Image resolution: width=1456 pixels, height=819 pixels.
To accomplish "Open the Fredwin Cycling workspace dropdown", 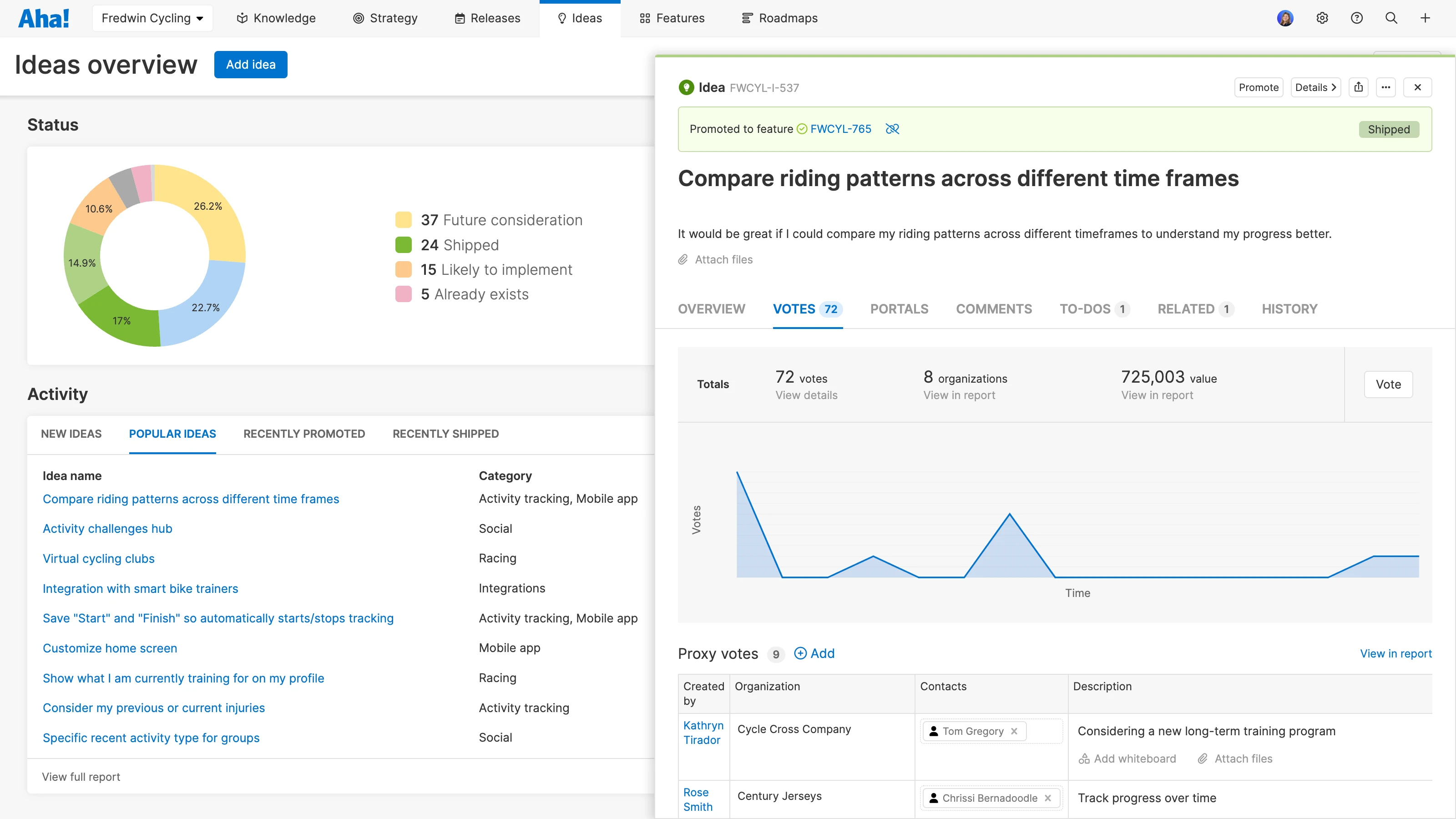I will [152, 18].
